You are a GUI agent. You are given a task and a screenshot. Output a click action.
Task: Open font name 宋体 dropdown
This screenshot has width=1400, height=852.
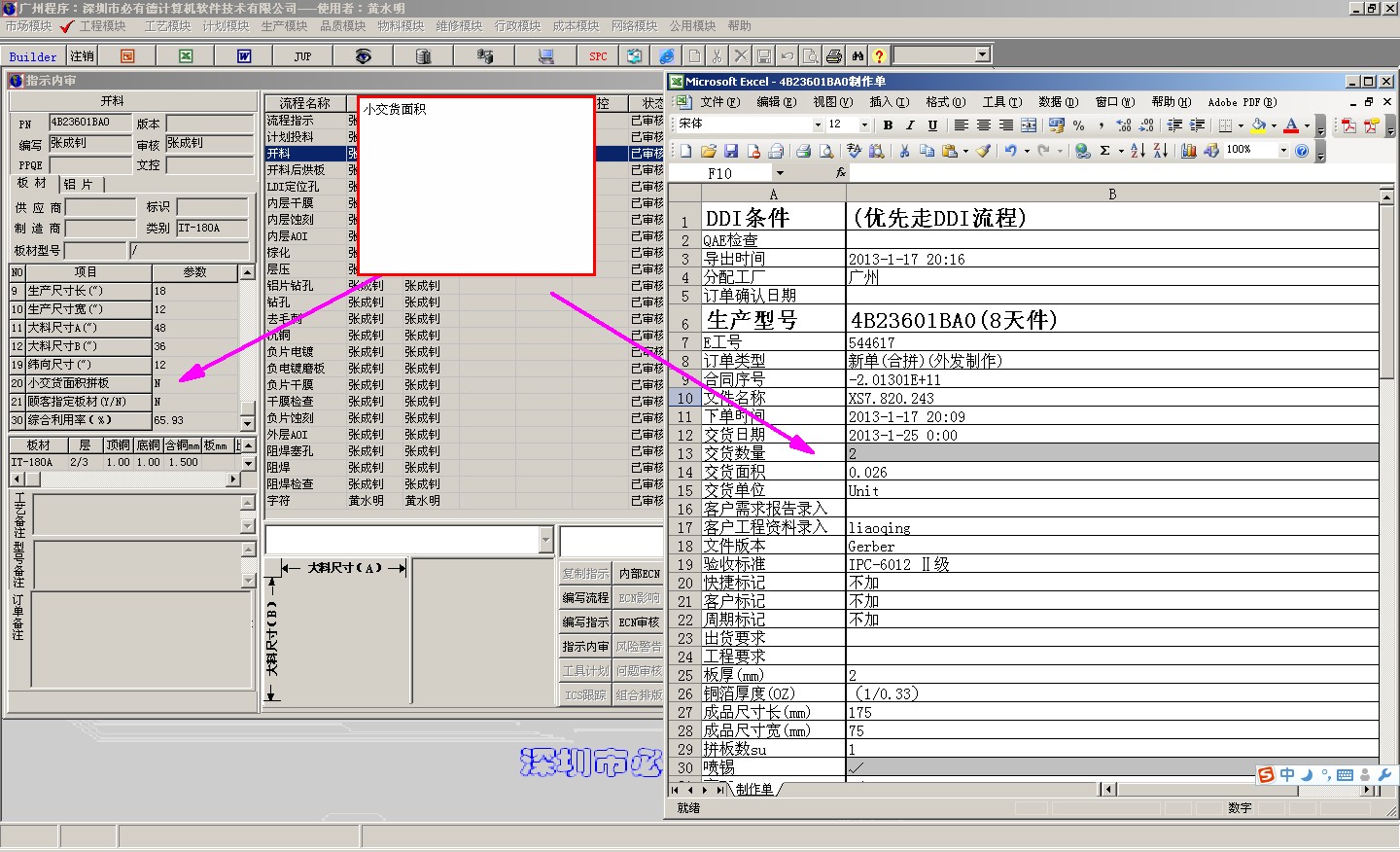[x=818, y=125]
